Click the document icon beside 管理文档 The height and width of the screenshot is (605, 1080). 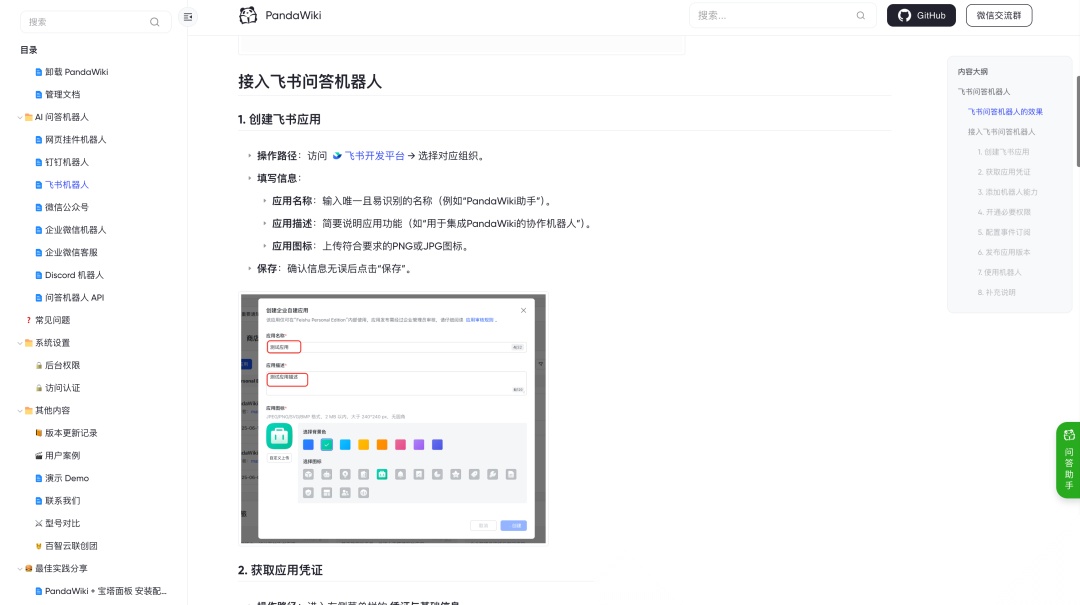click(x=39, y=94)
